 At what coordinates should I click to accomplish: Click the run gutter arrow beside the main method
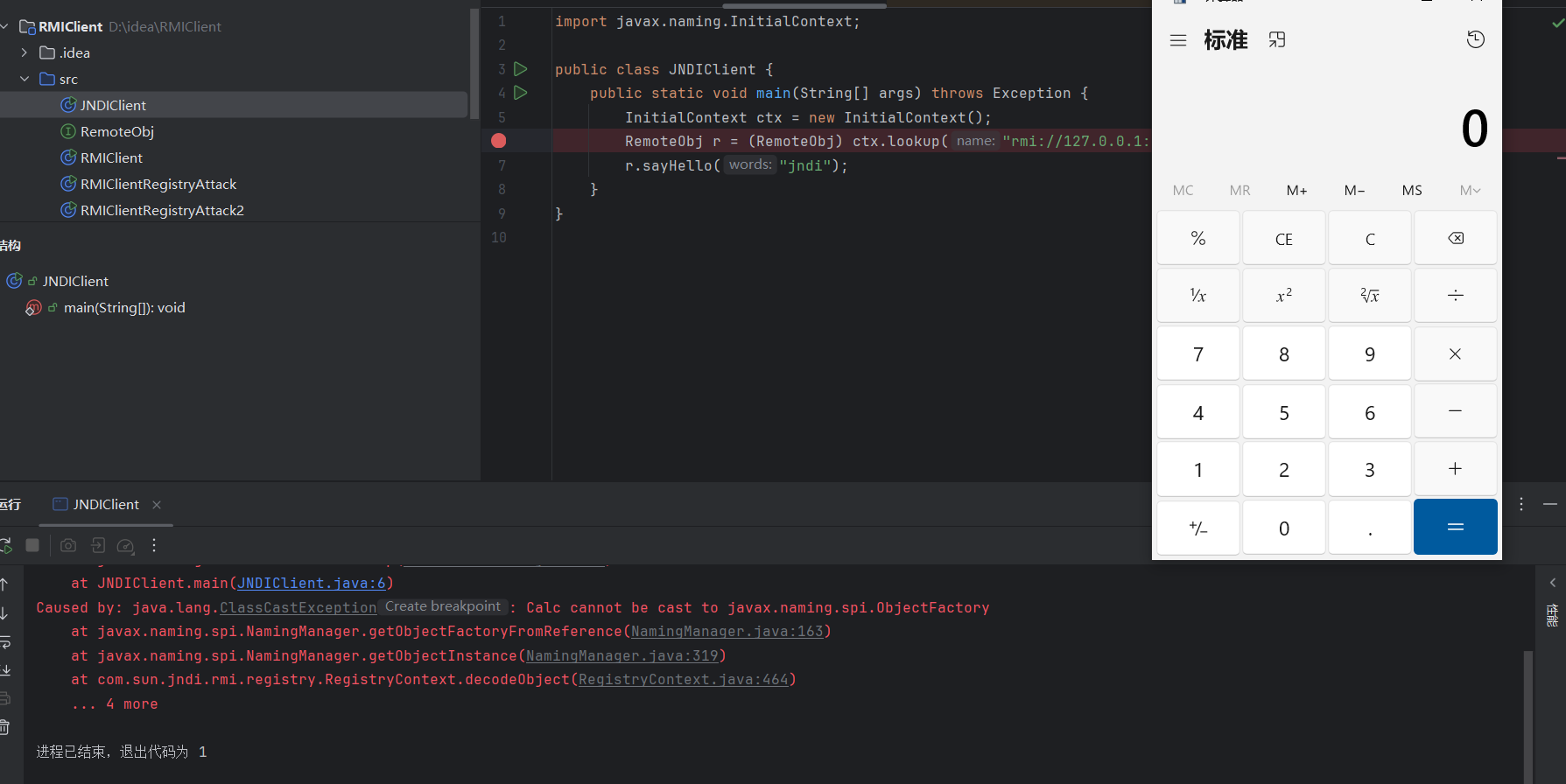coord(521,93)
